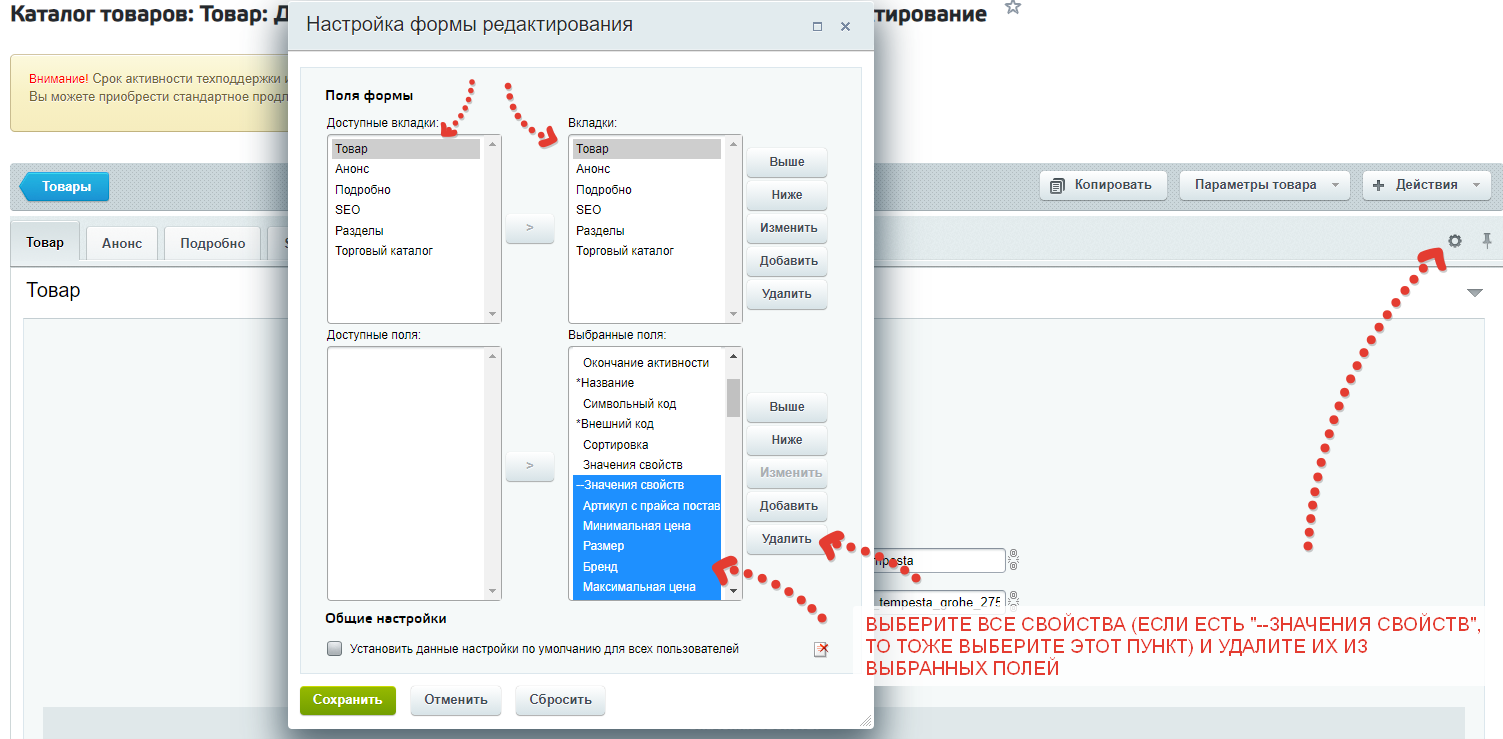Image resolution: width=1503 pixels, height=739 pixels.
Task: Enable default settings for all users checkbox
Action: point(335,649)
